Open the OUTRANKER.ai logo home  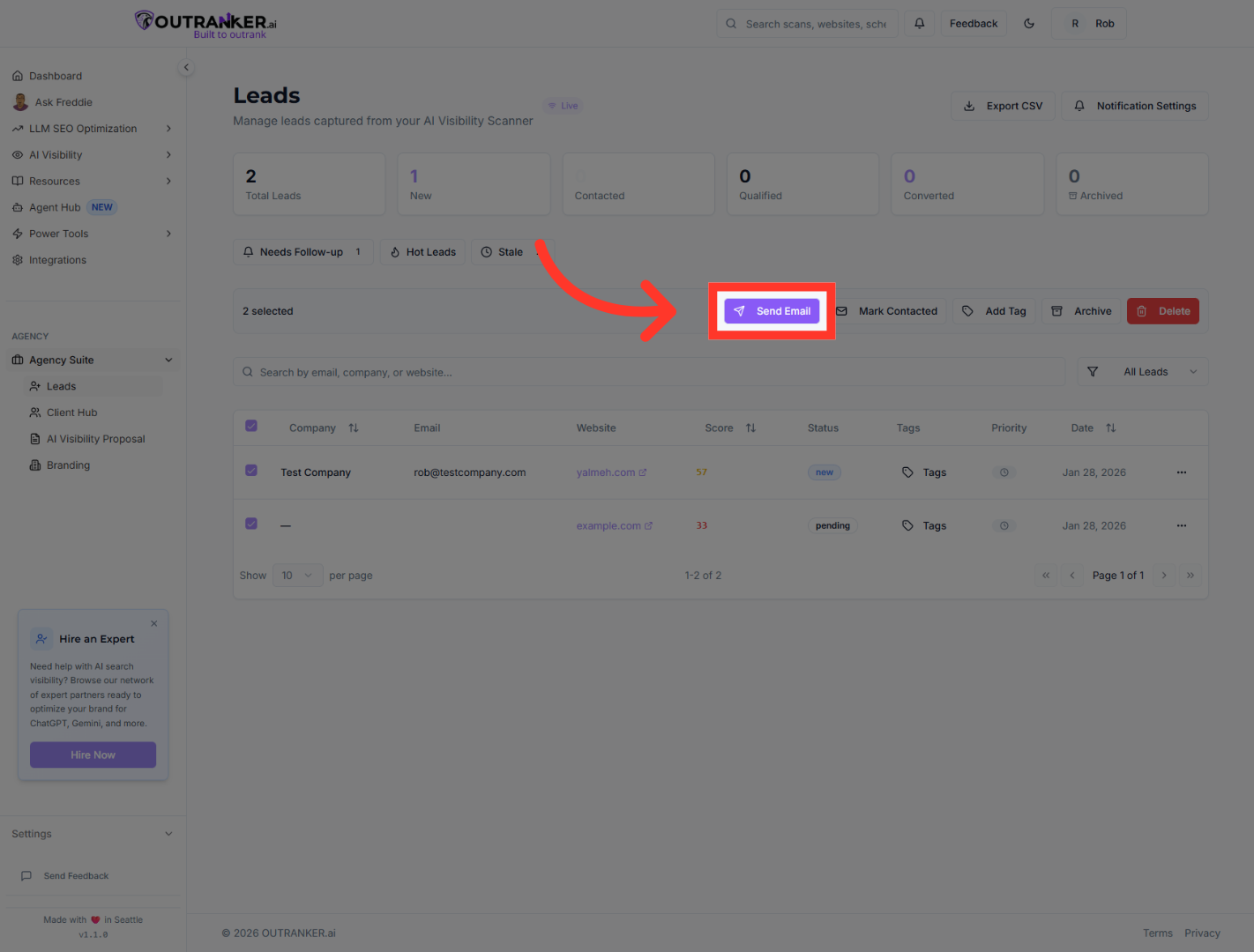tap(205, 24)
